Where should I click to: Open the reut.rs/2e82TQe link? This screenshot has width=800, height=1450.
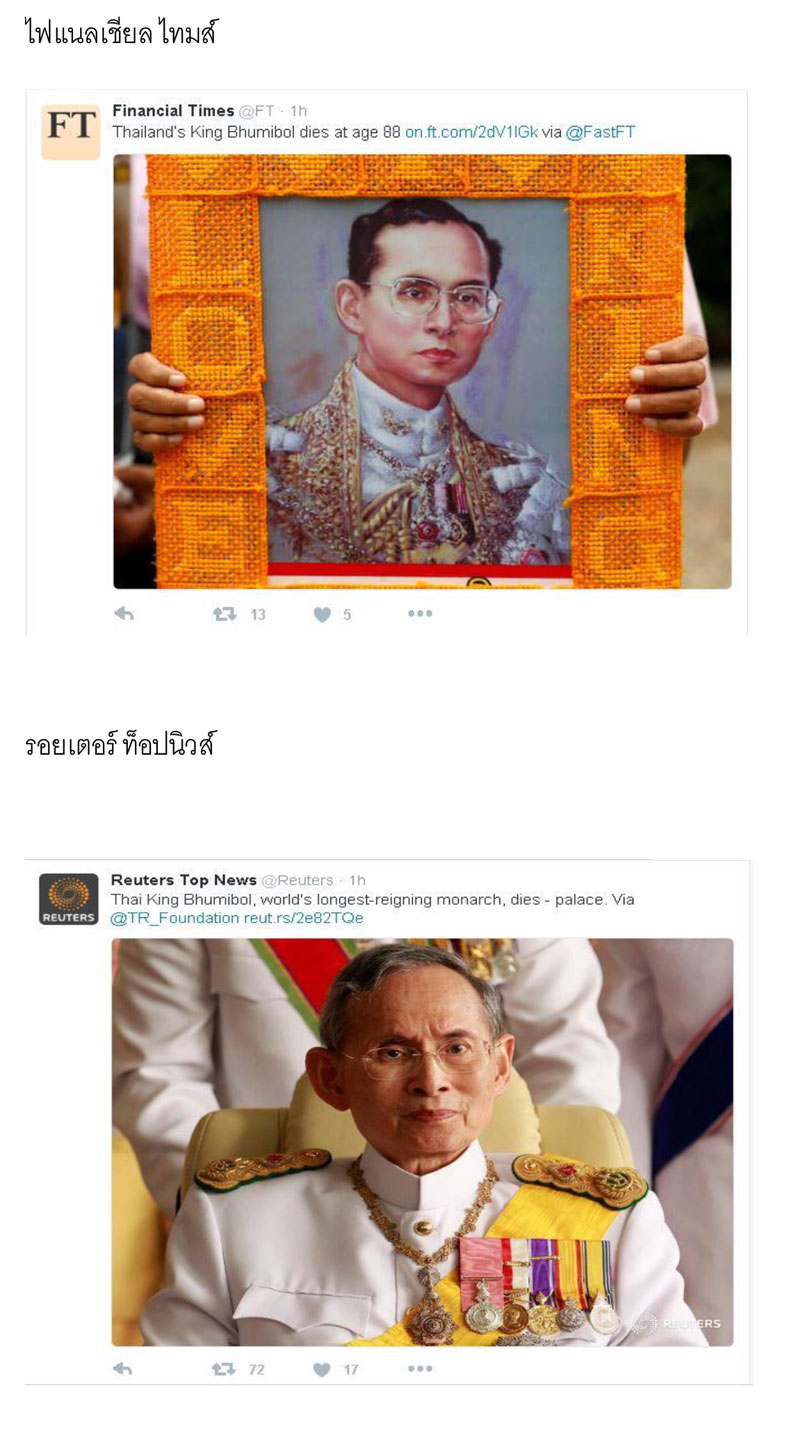click(304, 917)
